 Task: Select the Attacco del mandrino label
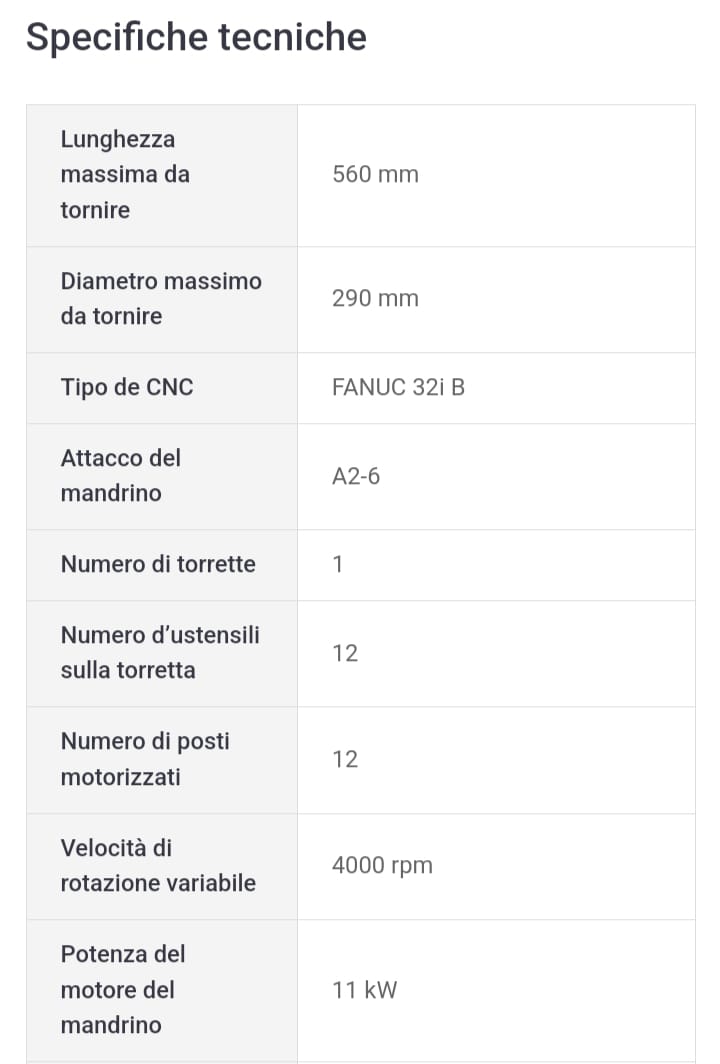(x=121, y=476)
